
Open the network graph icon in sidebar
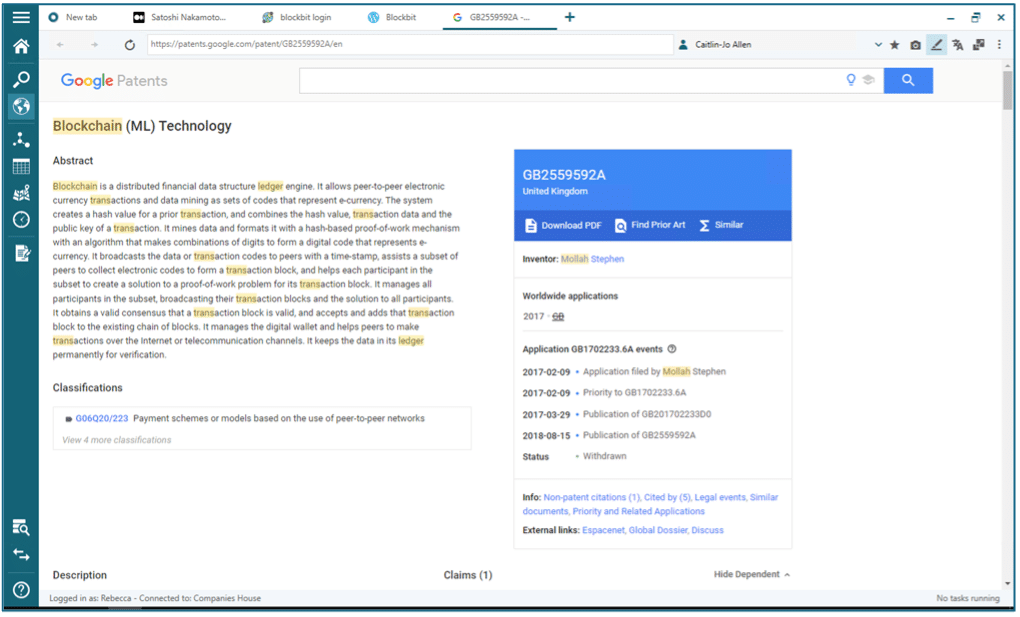(21, 139)
